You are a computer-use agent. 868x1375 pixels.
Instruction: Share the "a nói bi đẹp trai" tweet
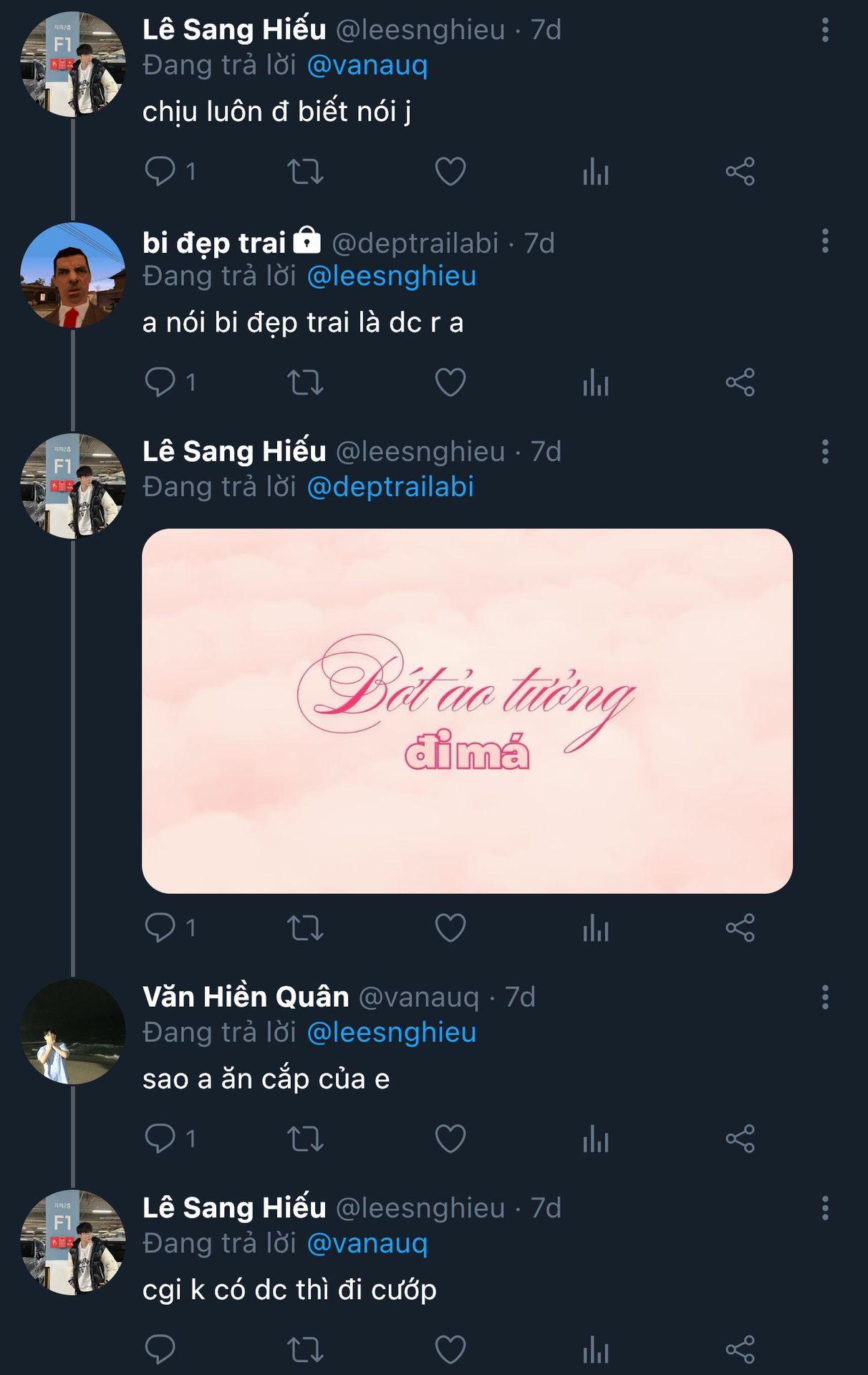coord(740,382)
